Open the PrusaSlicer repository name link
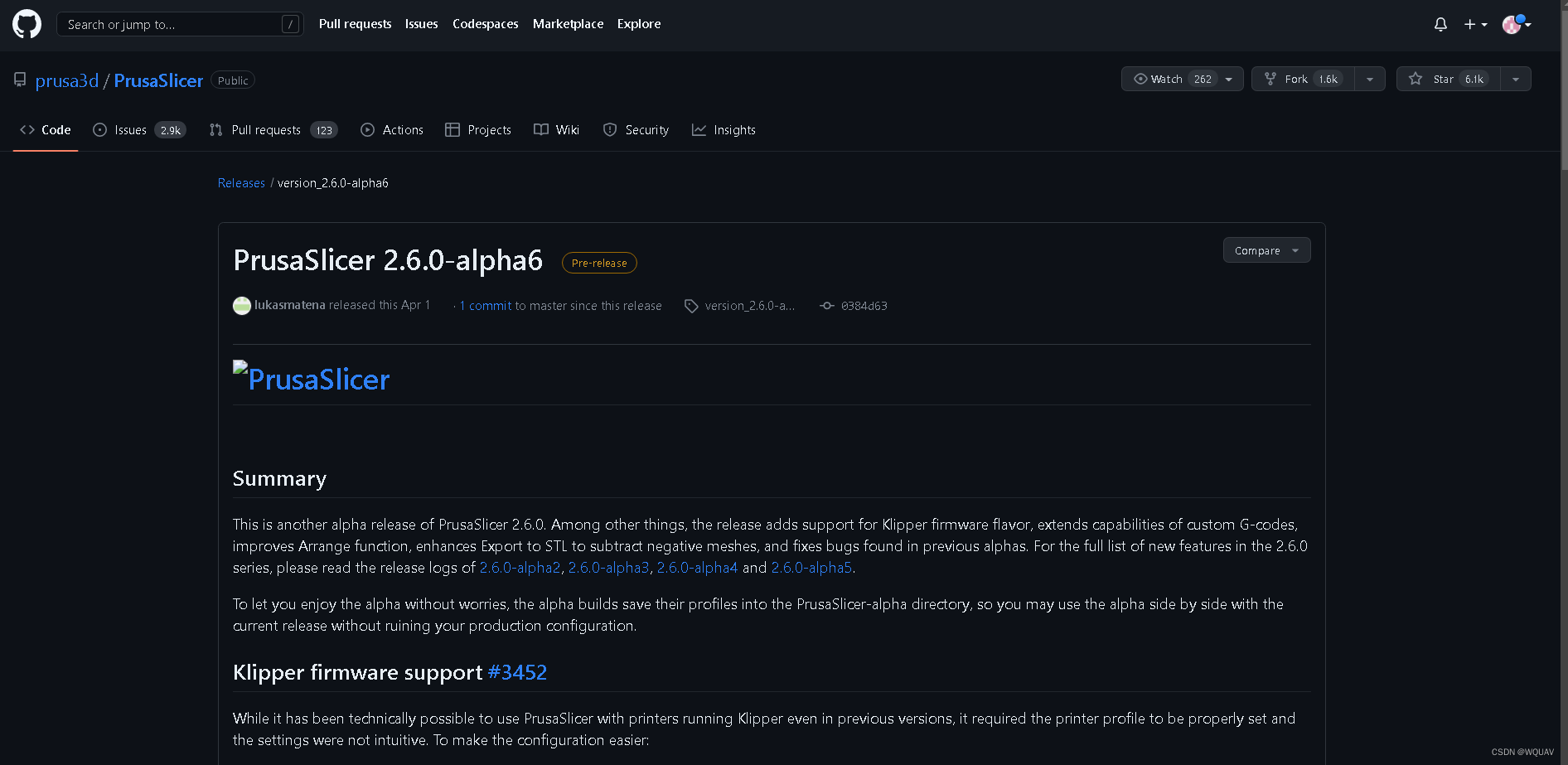1568x765 pixels. [158, 80]
